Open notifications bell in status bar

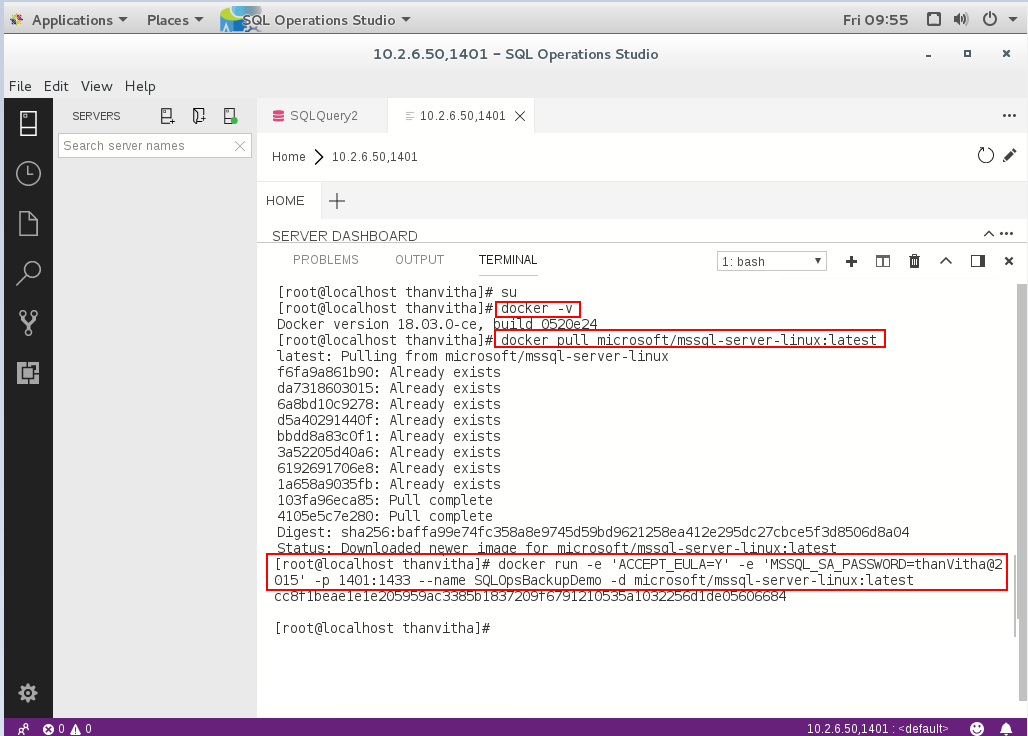[1006, 728]
